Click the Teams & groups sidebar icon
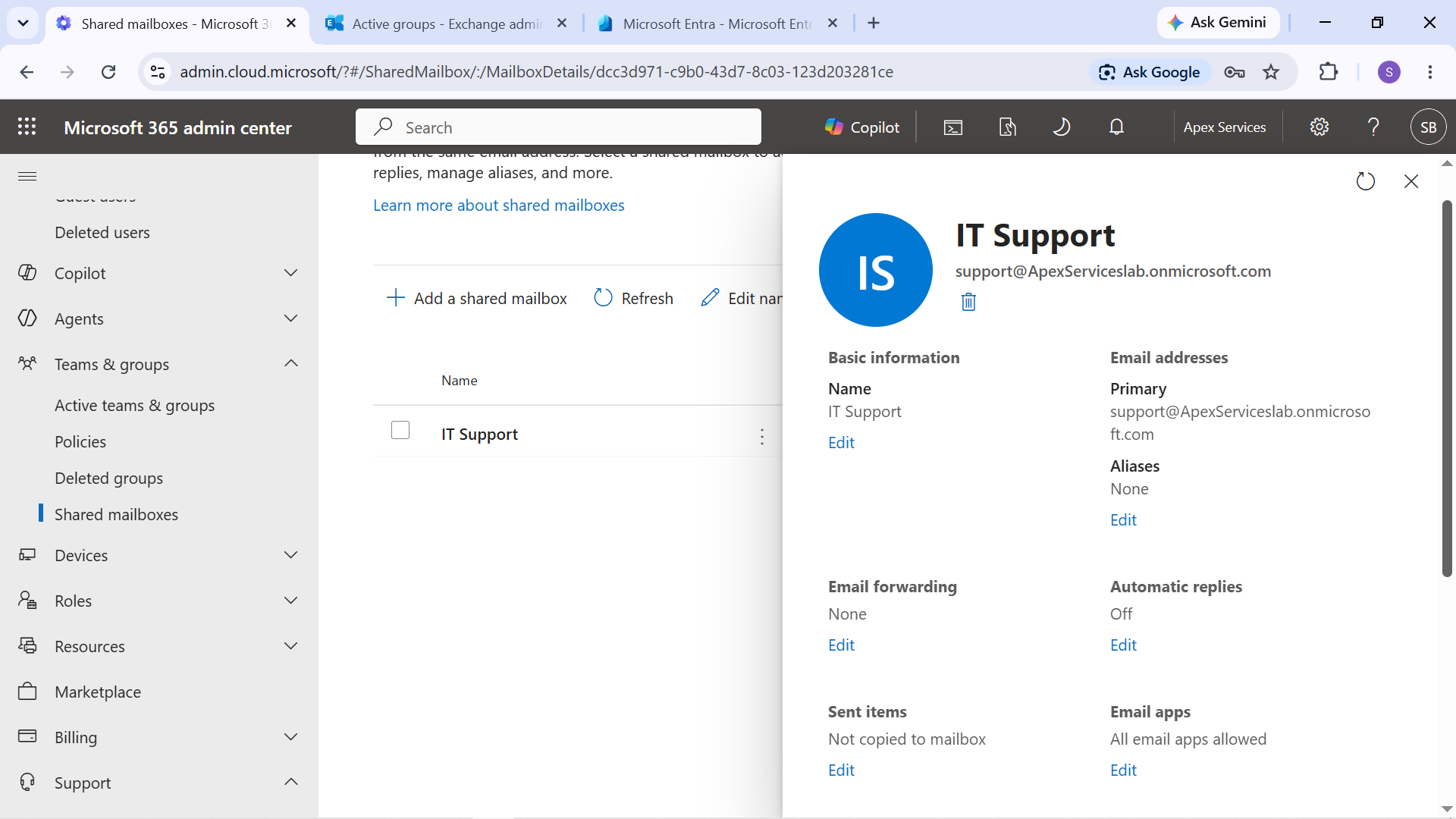This screenshot has height=819, width=1456. [x=27, y=364]
